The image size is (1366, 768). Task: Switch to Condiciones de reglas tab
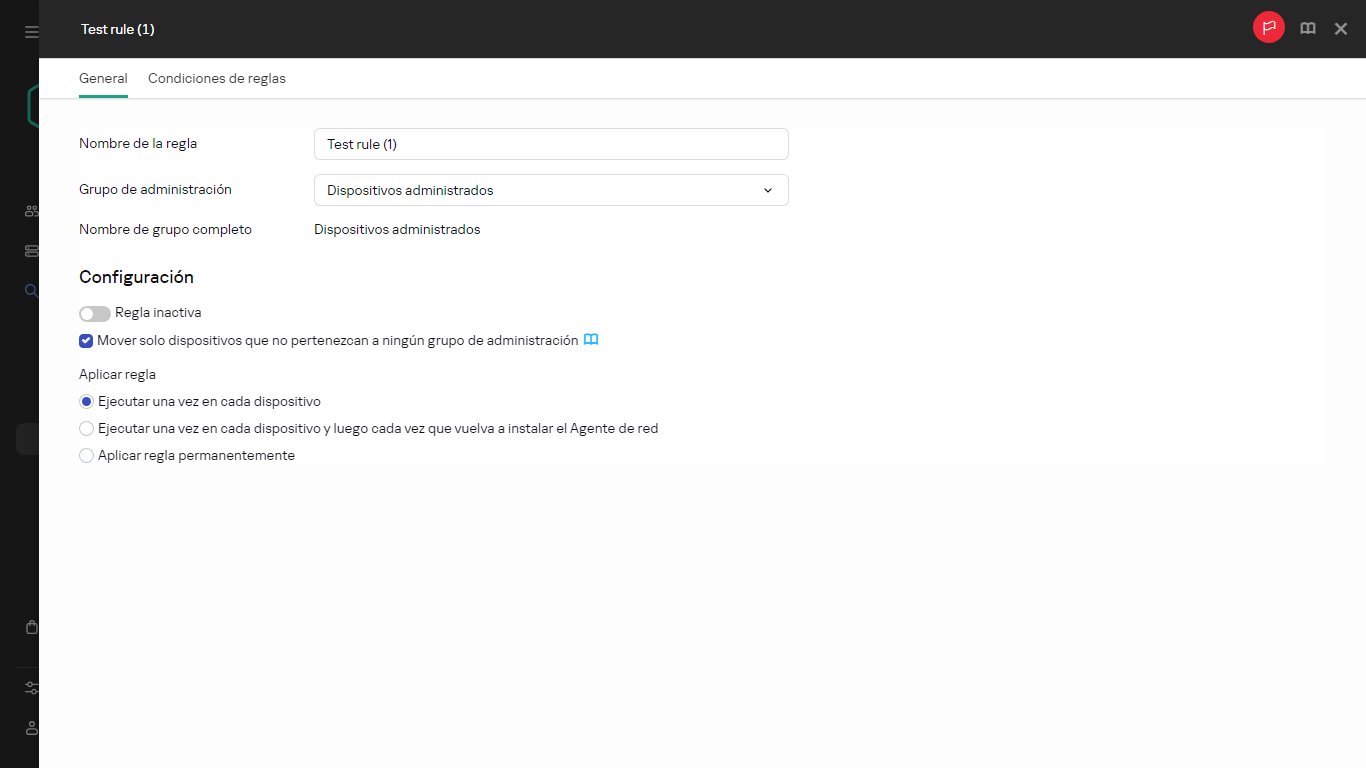(217, 79)
